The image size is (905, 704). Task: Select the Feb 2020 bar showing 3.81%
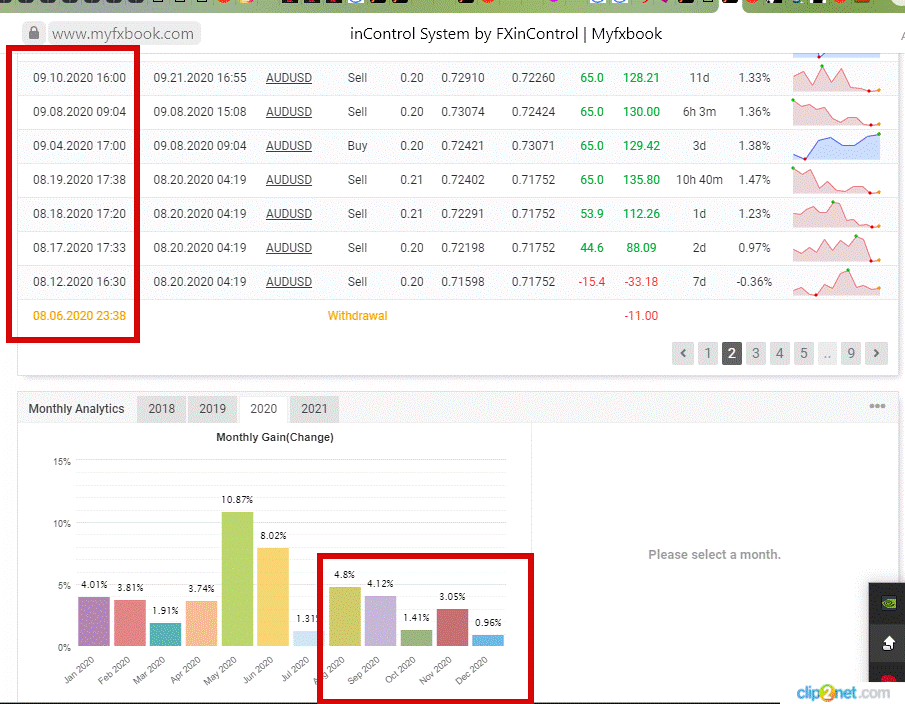click(130, 623)
